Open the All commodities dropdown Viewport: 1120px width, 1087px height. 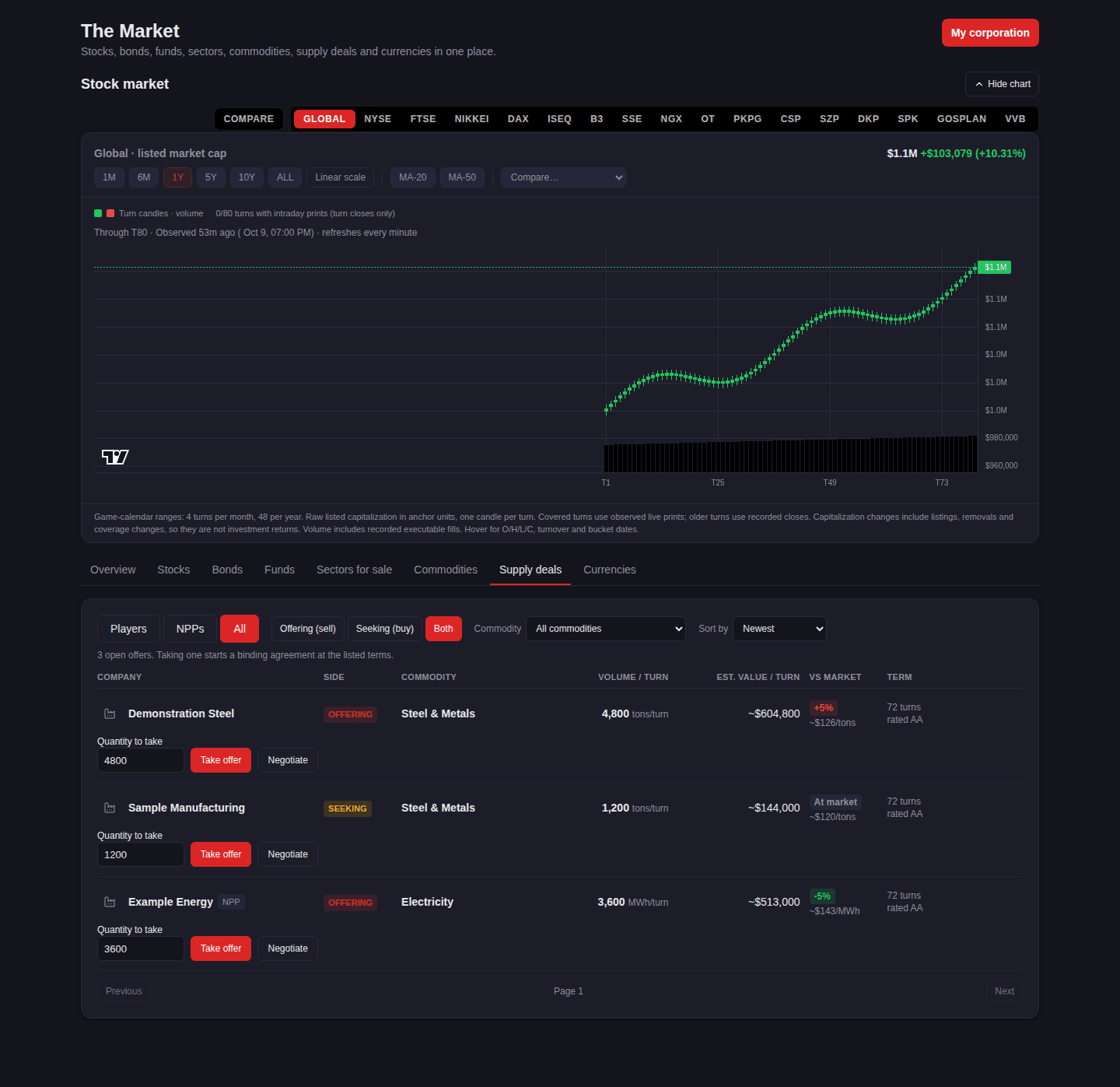606,629
